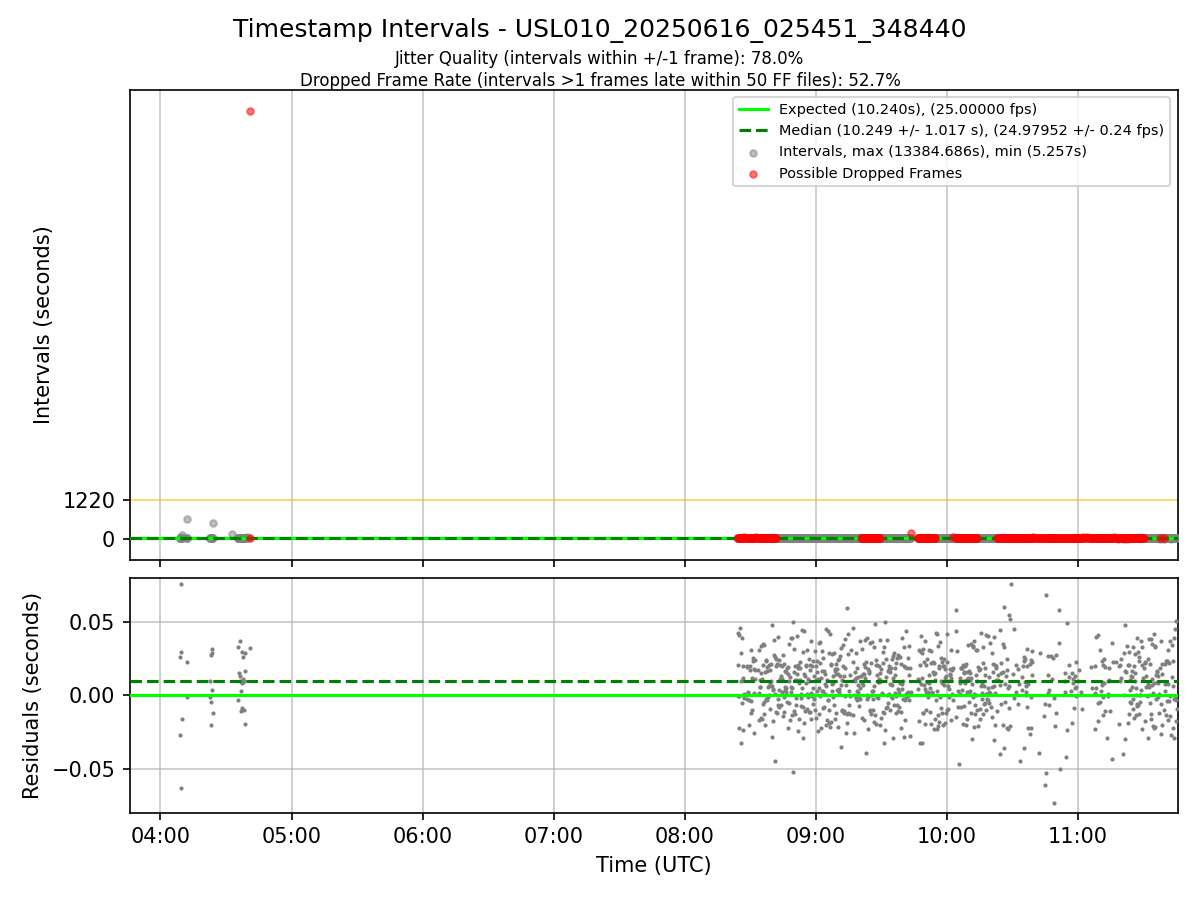The image size is (1200, 900).
Task: Click the '06:00' time axis label
Action: [422, 835]
